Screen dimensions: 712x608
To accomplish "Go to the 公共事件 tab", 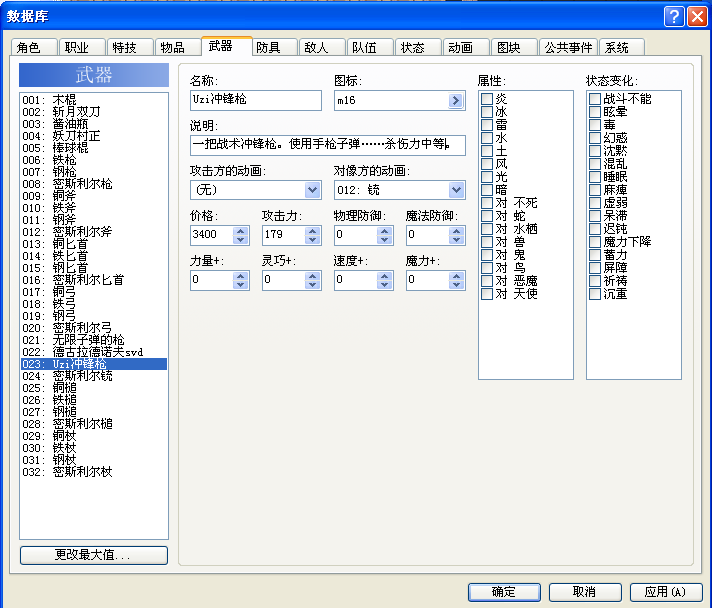I will click(x=569, y=47).
